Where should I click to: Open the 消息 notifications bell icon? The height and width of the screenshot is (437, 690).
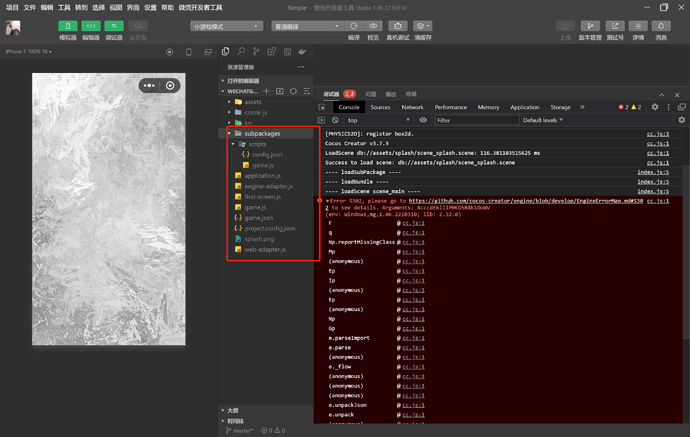(661, 26)
